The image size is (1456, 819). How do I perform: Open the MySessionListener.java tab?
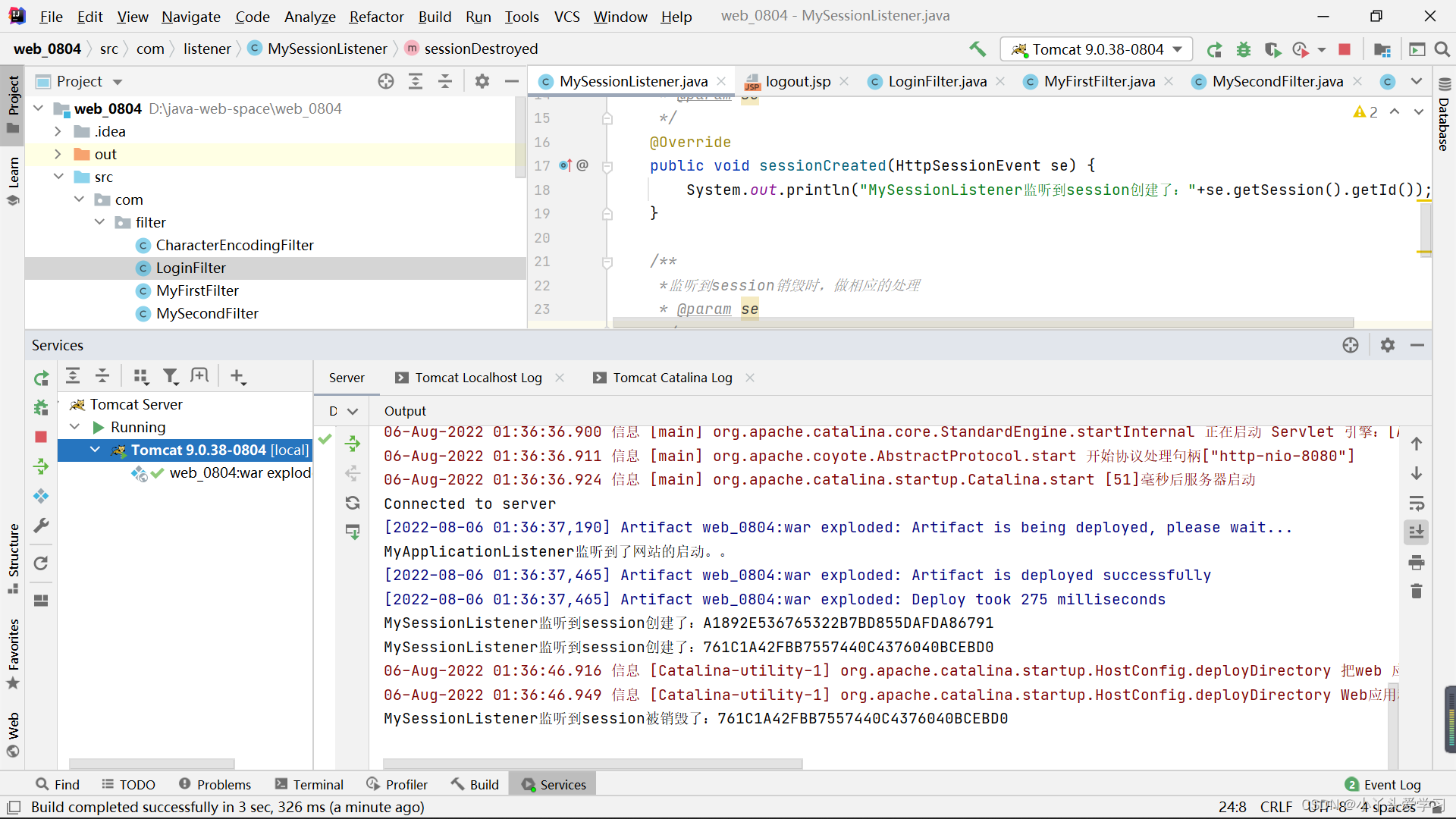(634, 81)
